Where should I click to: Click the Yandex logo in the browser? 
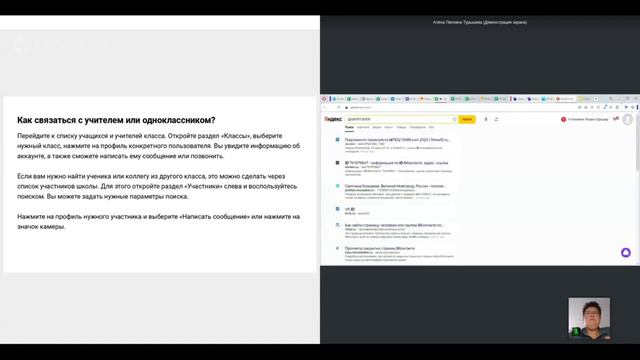[x=333, y=119]
